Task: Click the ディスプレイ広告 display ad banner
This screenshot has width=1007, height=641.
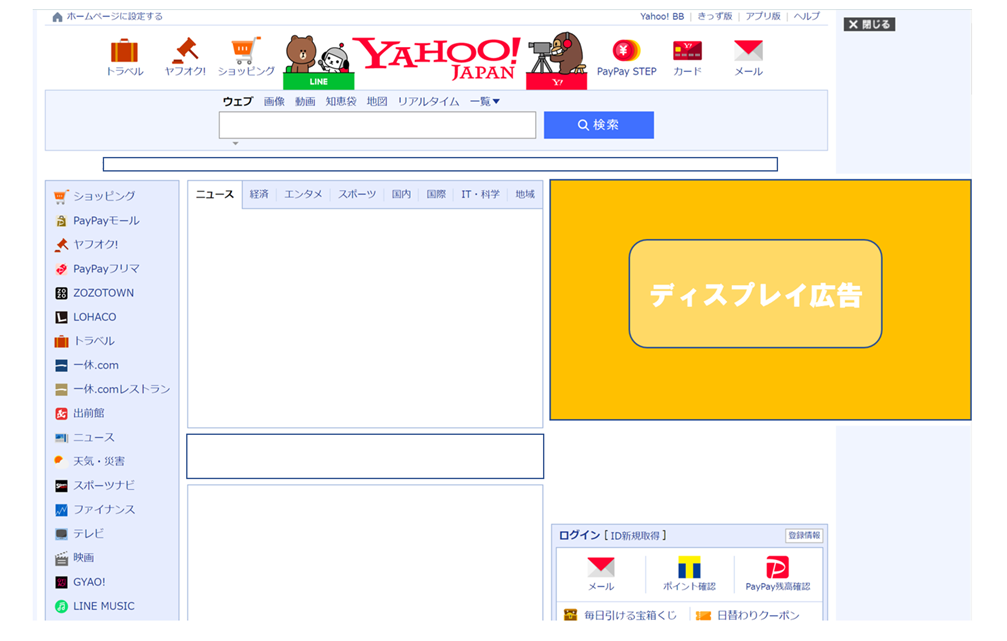Action: 760,300
